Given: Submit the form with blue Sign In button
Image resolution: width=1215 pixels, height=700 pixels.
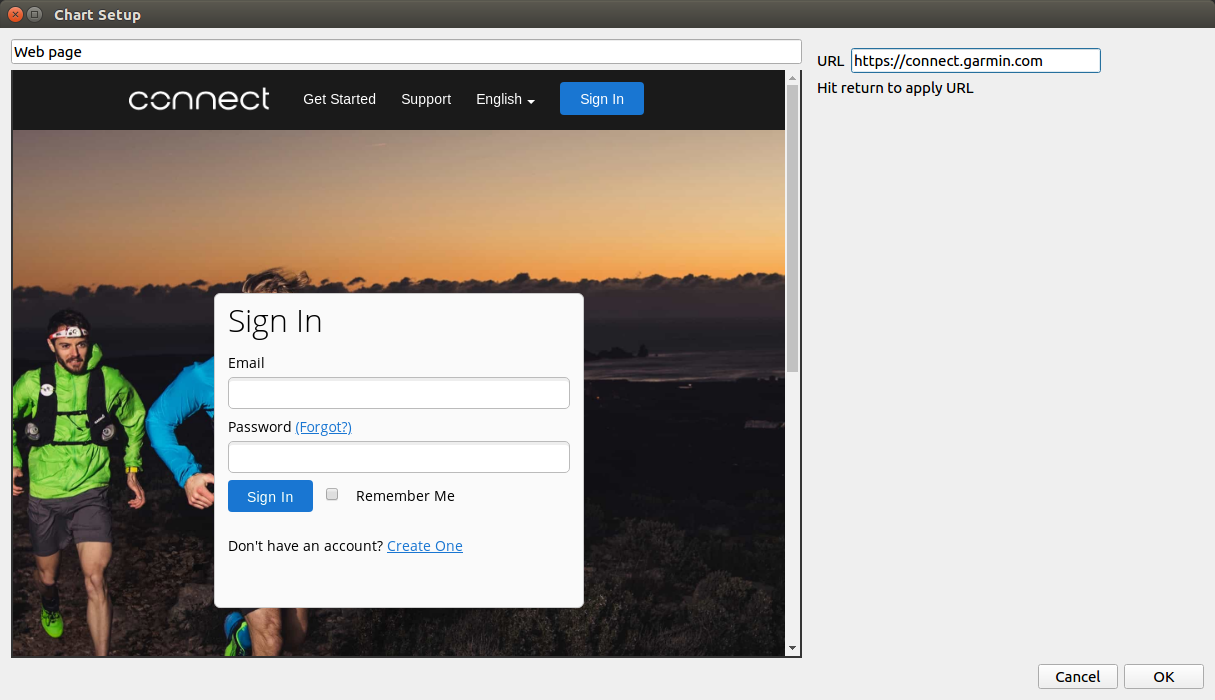Looking at the screenshot, I should pyautogui.click(x=270, y=496).
